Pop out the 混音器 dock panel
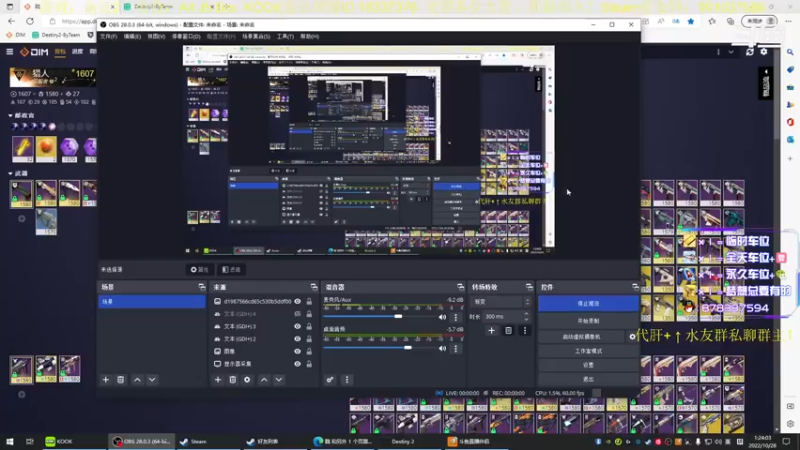Screen dimensions: 800x450 click(460, 287)
